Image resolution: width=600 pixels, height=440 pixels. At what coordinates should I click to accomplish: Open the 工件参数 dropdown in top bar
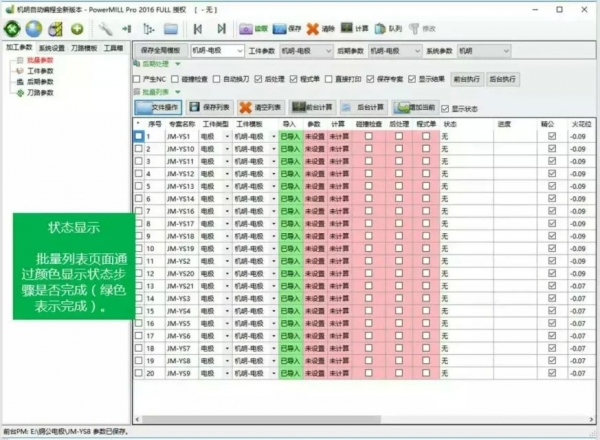point(328,51)
